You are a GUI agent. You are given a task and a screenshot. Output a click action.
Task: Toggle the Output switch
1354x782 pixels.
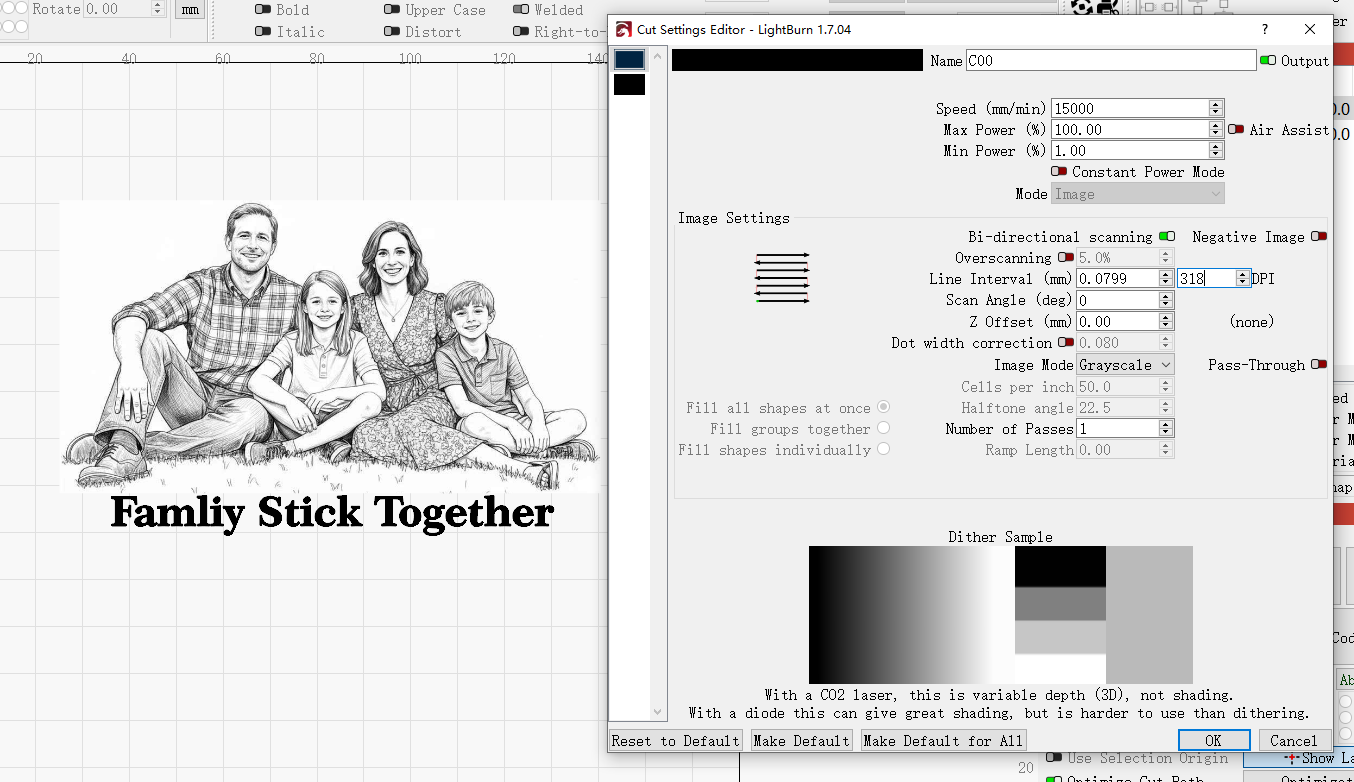(x=1268, y=61)
